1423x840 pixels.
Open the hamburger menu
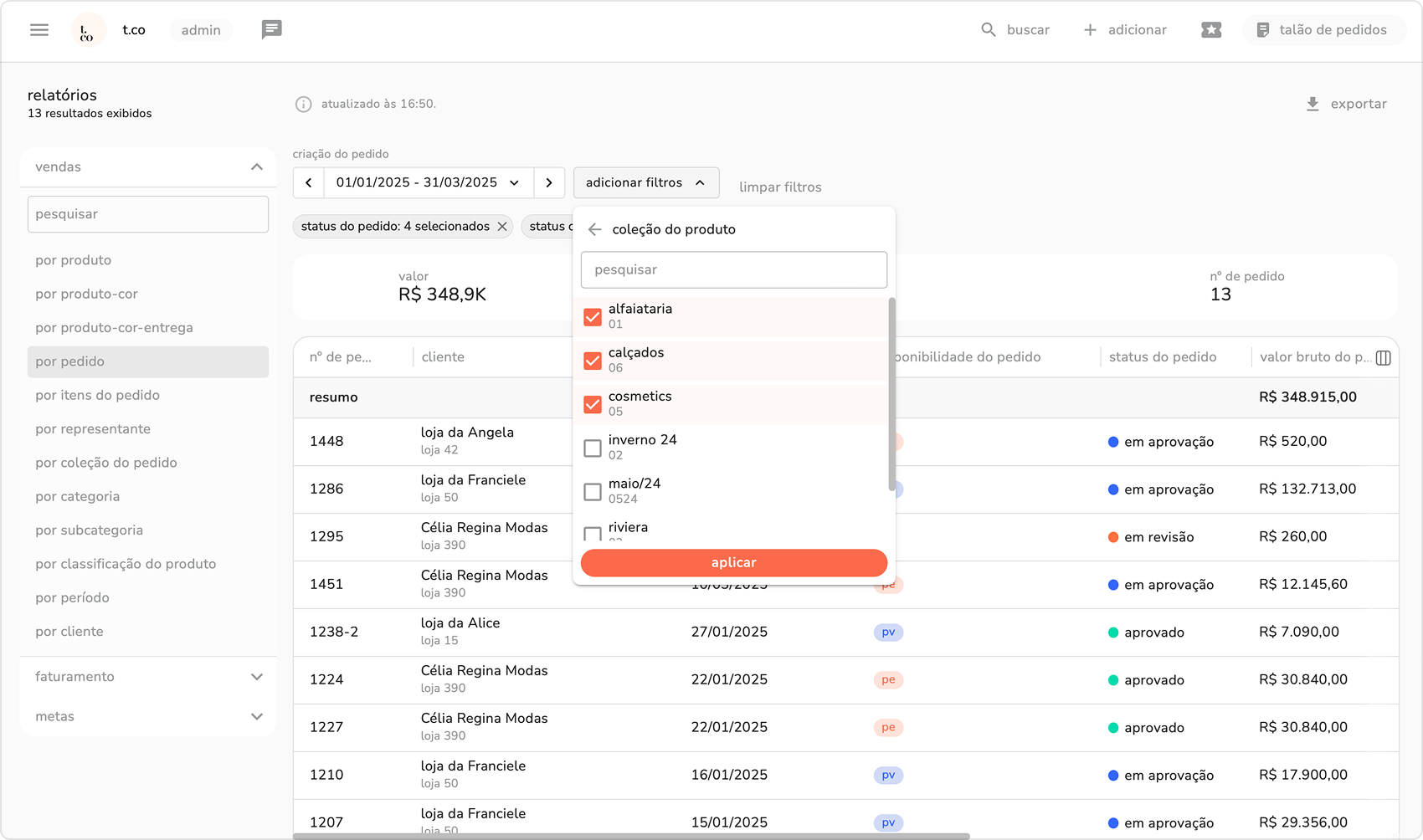[x=39, y=30]
